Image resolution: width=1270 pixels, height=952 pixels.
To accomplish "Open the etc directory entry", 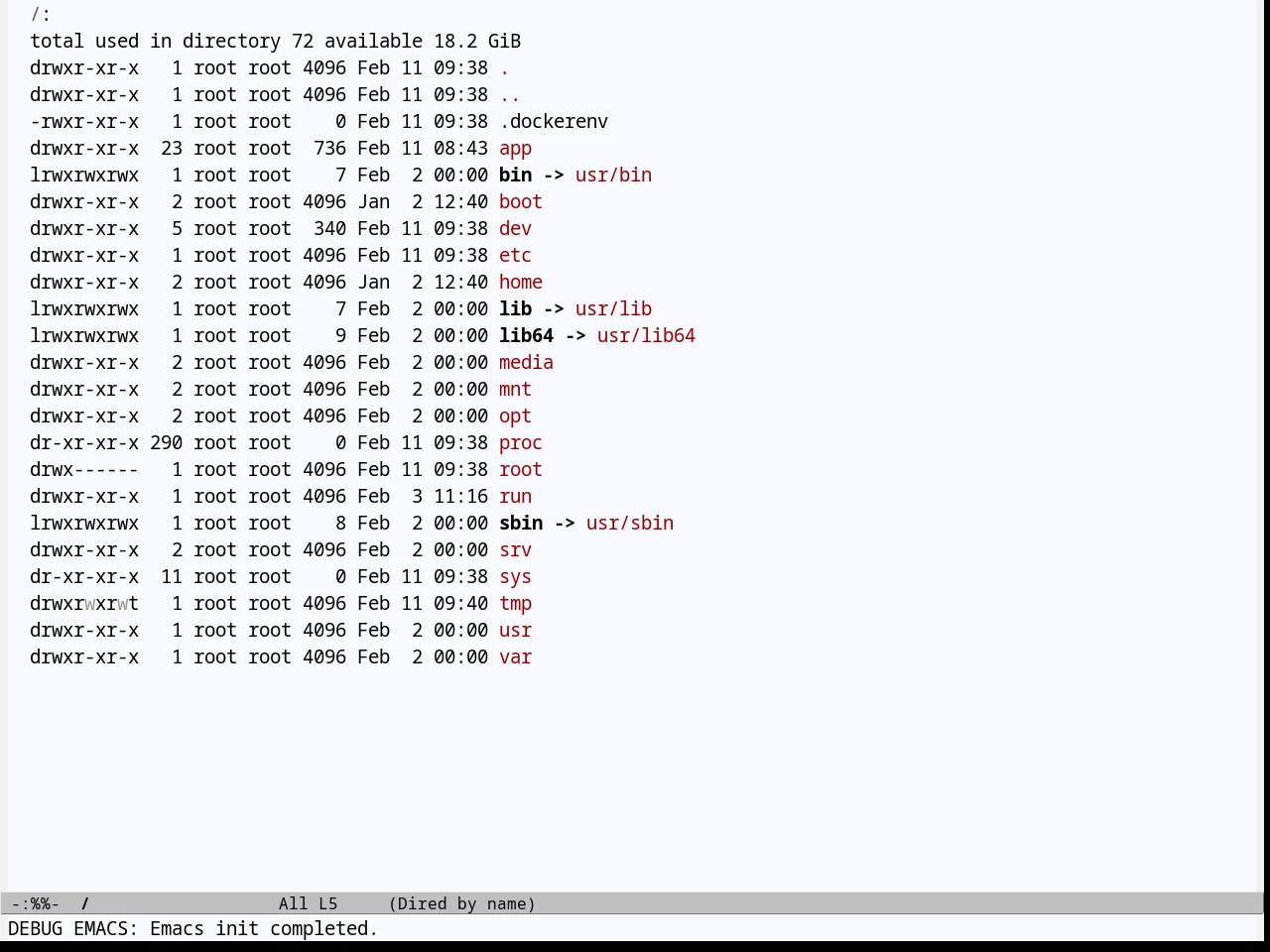I will tap(515, 256).
